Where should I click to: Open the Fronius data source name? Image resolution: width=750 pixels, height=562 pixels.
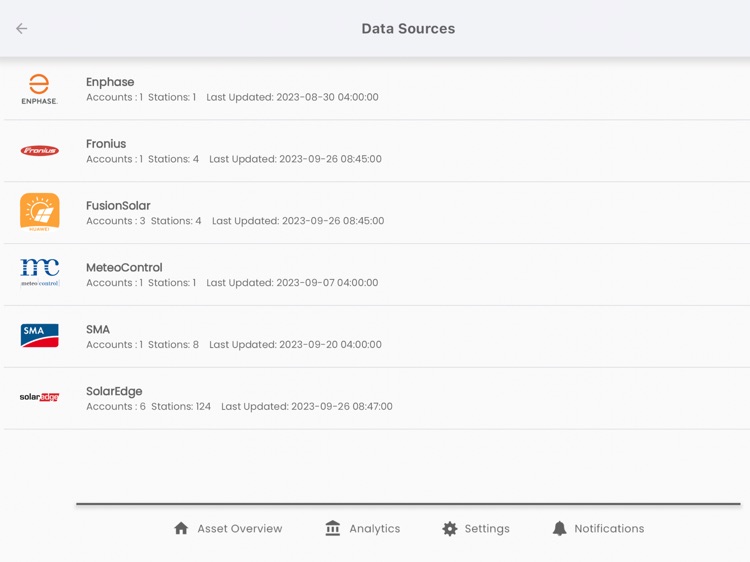pos(106,144)
